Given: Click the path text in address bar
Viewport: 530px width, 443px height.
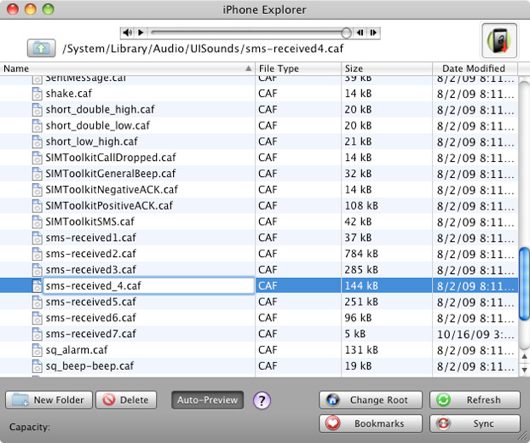Looking at the screenshot, I should [x=203, y=49].
